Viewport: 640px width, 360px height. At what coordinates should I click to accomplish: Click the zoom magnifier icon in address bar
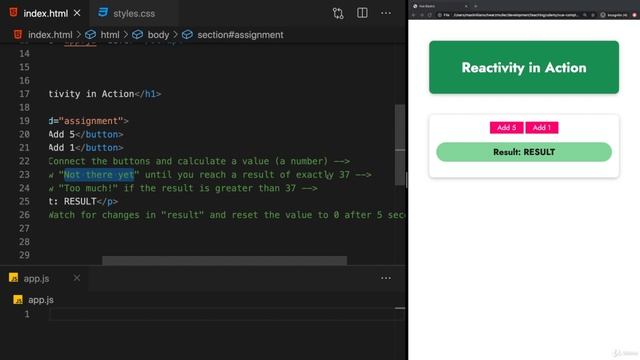584,15
